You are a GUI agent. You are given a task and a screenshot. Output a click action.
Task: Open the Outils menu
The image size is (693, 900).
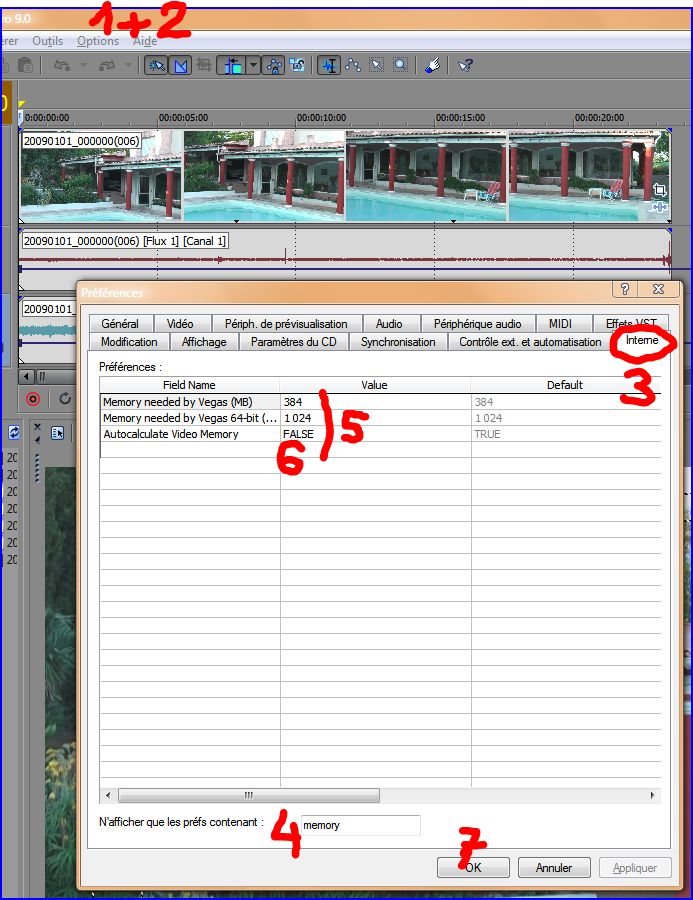point(48,41)
